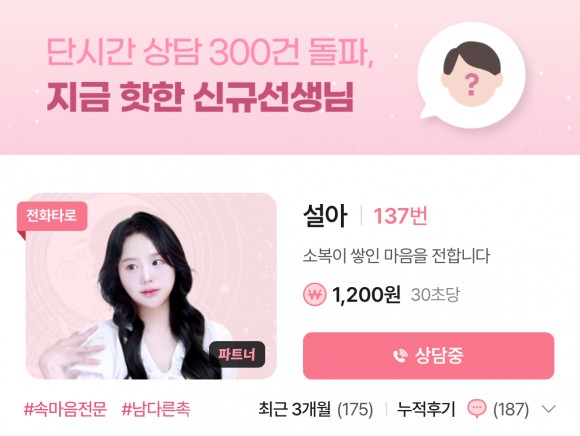Click the pink review chat bubble icon
This screenshot has width=580, height=436.
(477, 409)
